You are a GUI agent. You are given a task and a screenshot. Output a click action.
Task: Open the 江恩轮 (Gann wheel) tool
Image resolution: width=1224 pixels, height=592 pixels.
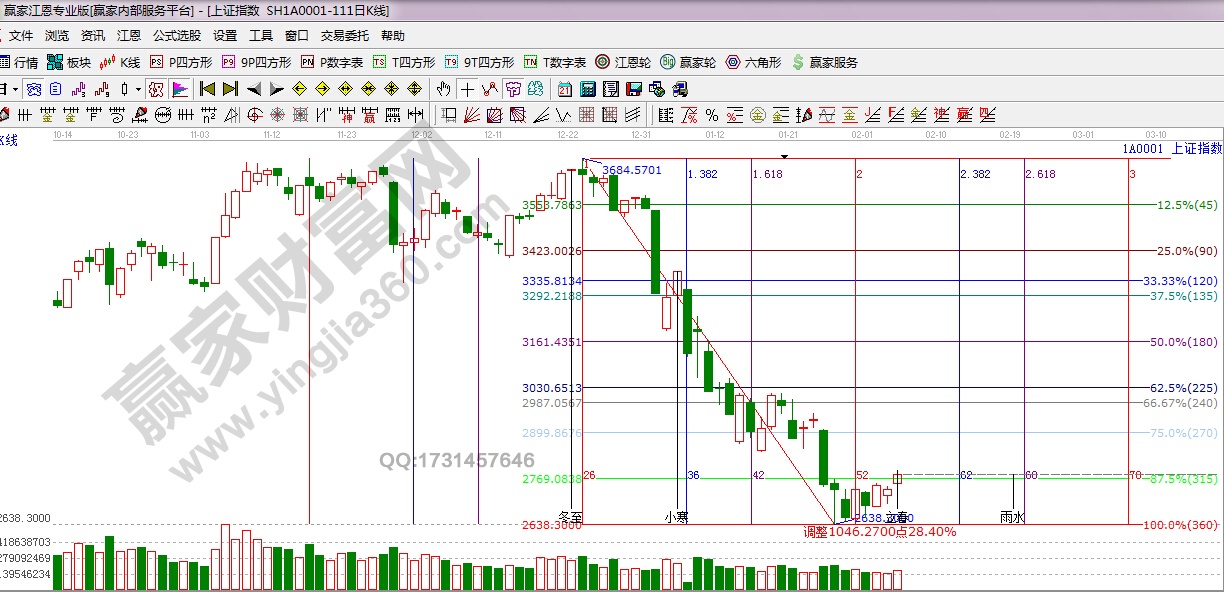point(624,62)
